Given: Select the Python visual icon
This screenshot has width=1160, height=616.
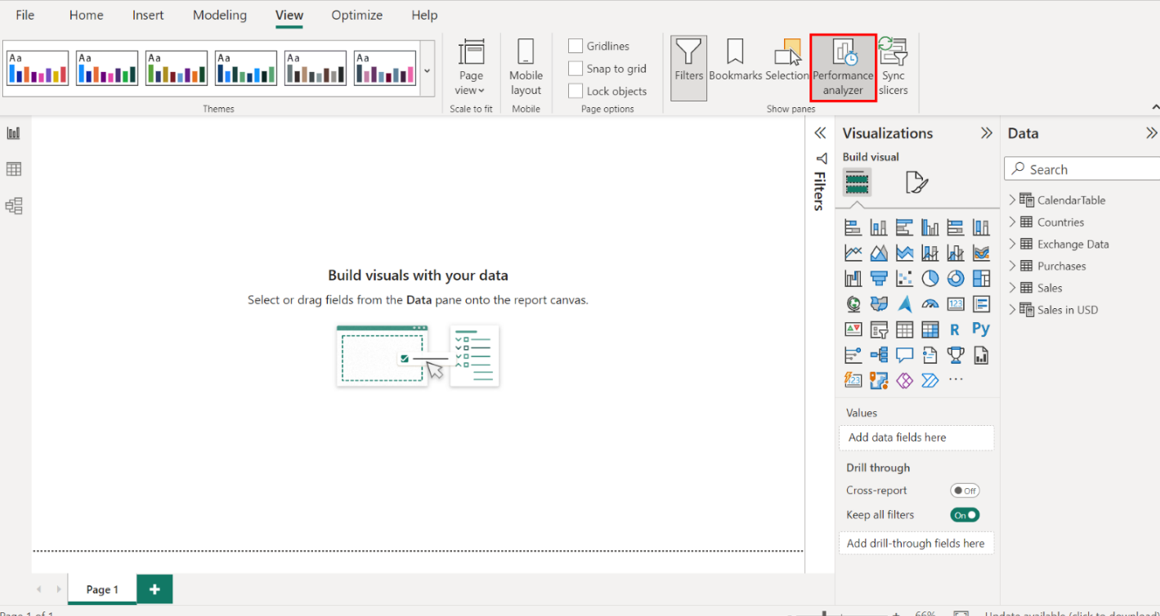Looking at the screenshot, I should tap(981, 329).
